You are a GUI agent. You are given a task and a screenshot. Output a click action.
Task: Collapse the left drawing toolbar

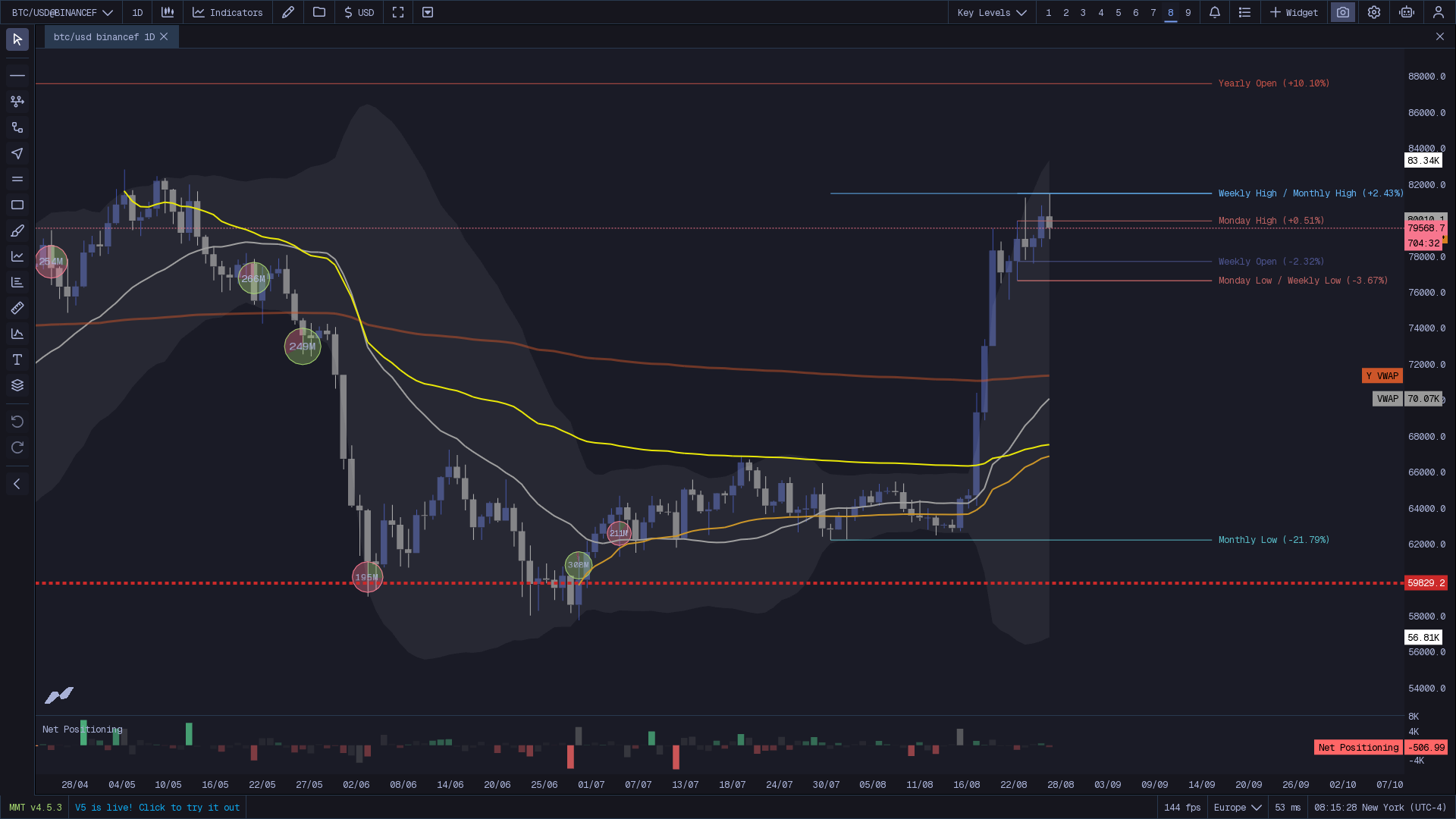pyautogui.click(x=17, y=484)
